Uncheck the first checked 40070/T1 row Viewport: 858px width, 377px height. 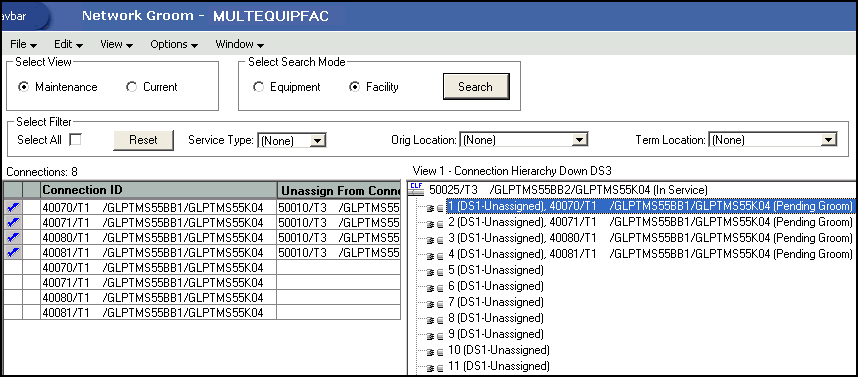click(x=14, y=207)
